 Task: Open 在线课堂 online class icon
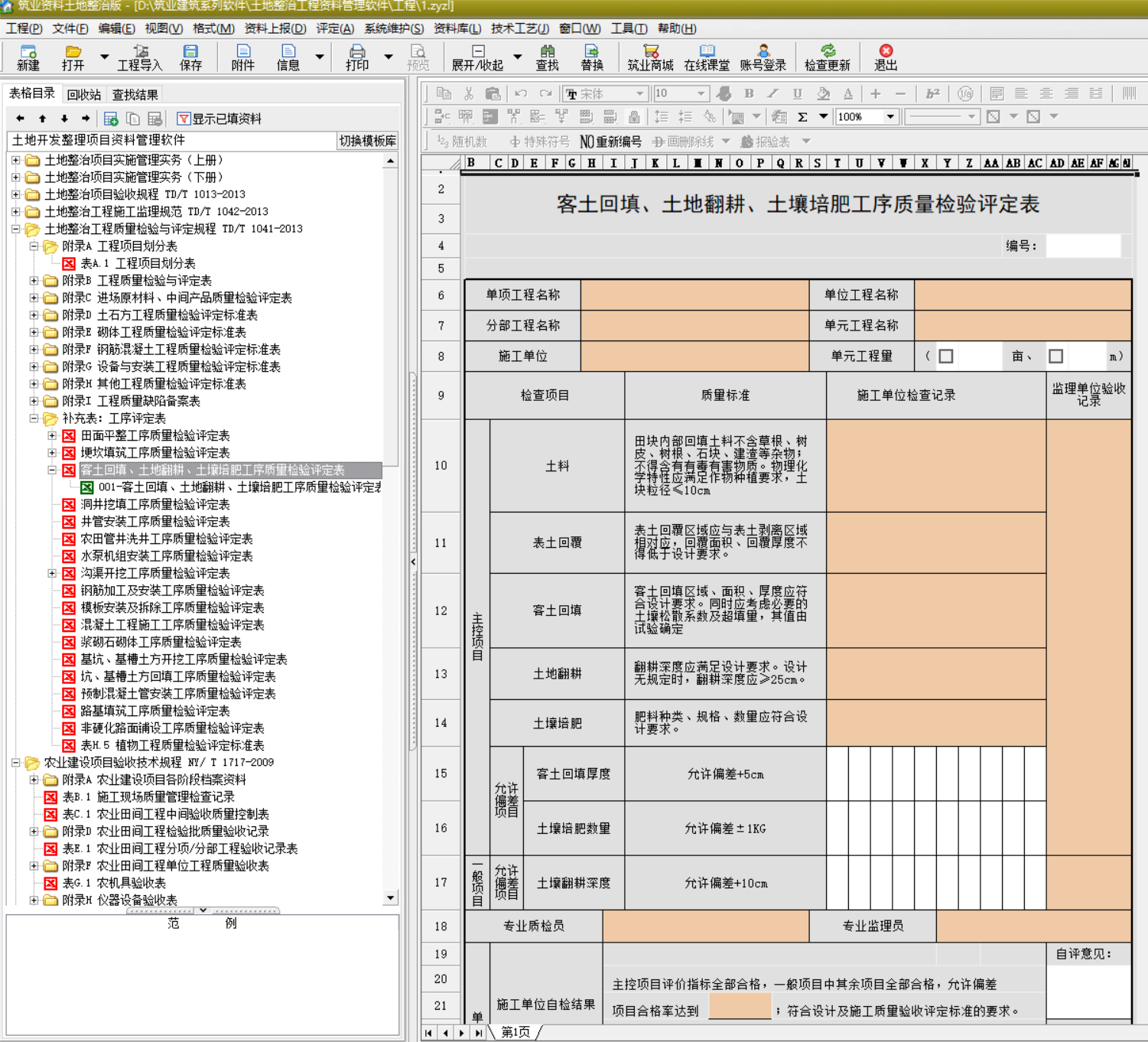707,57
